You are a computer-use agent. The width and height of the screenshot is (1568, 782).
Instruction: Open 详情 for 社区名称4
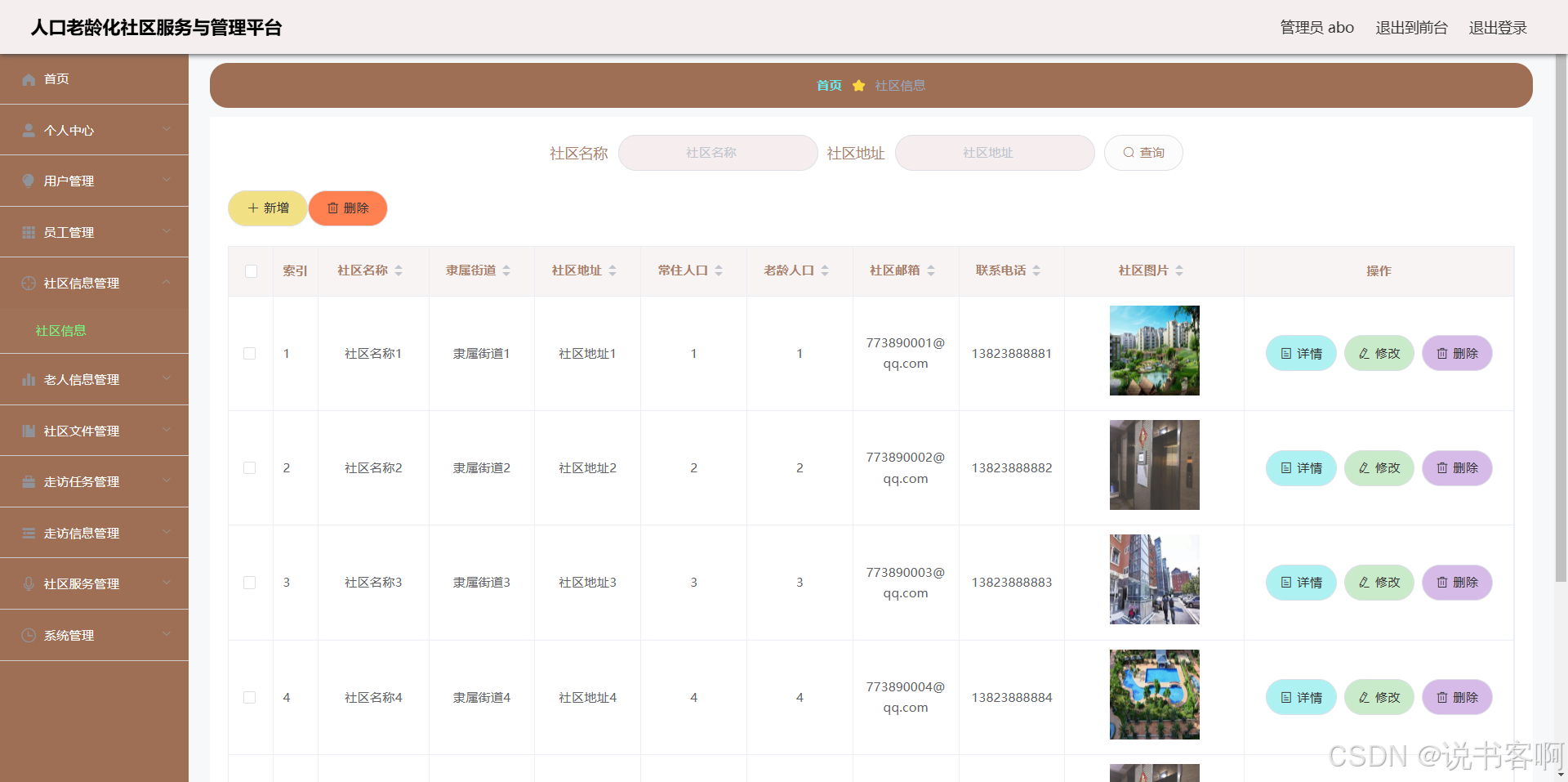pyautogui.click(x=1301, y=697)
